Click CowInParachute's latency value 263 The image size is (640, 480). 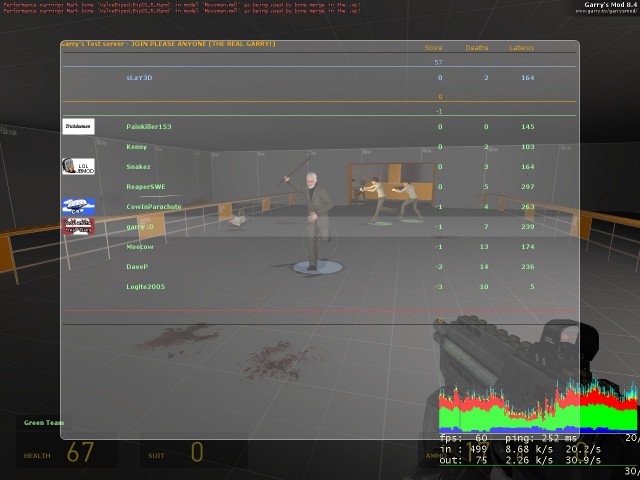[x=527, y=207]
